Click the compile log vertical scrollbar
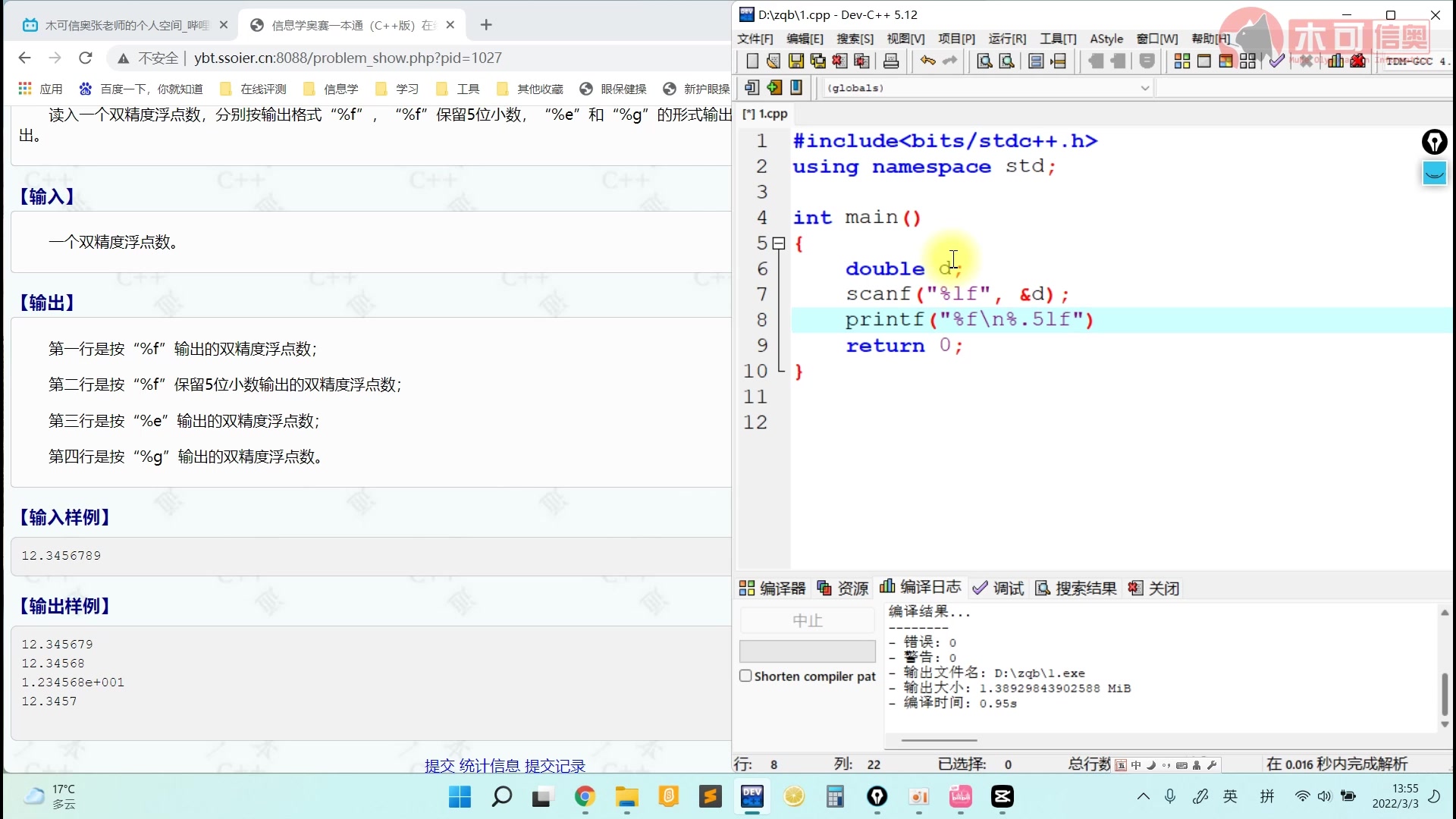The image size is (1456, 819). (x=1444, y=694)
